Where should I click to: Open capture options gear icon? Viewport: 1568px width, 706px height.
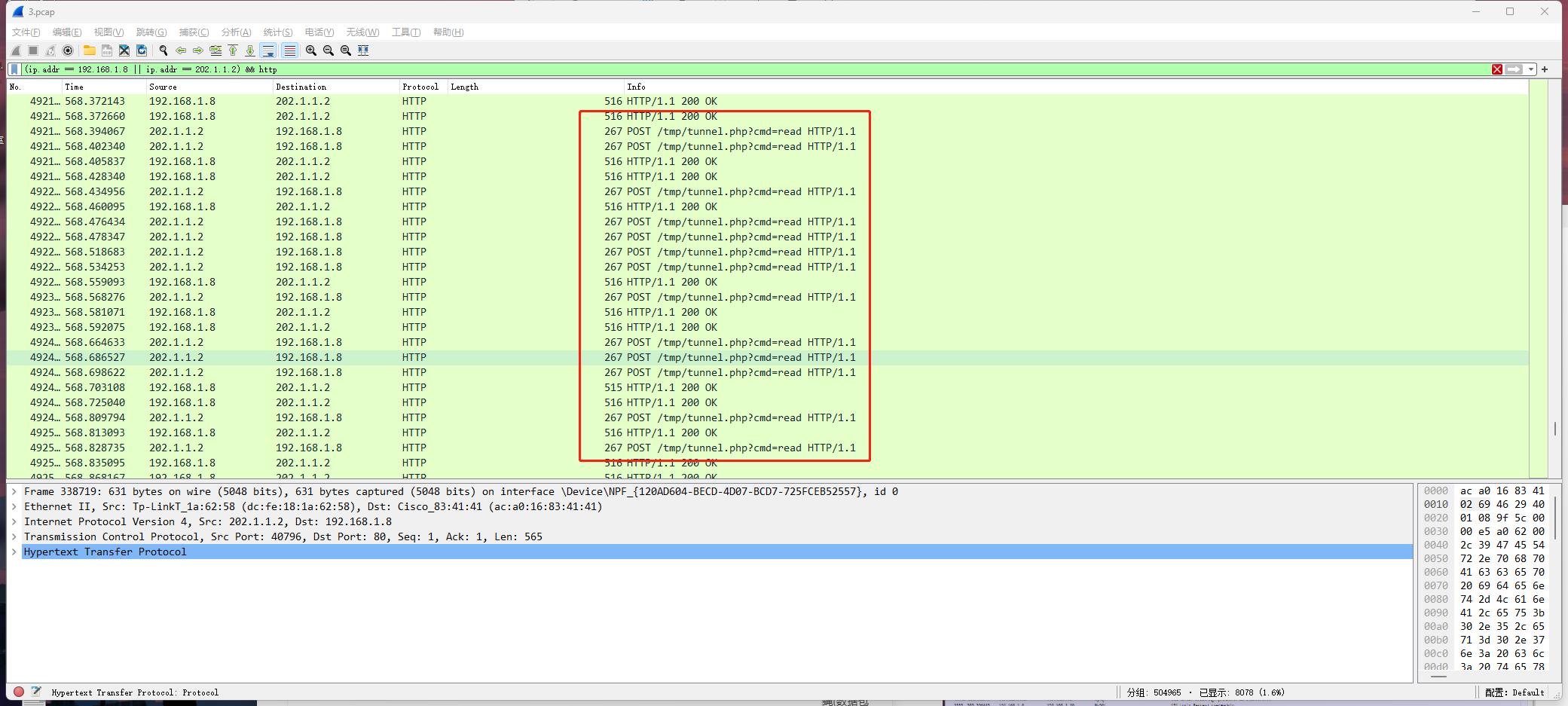point(68,50)
